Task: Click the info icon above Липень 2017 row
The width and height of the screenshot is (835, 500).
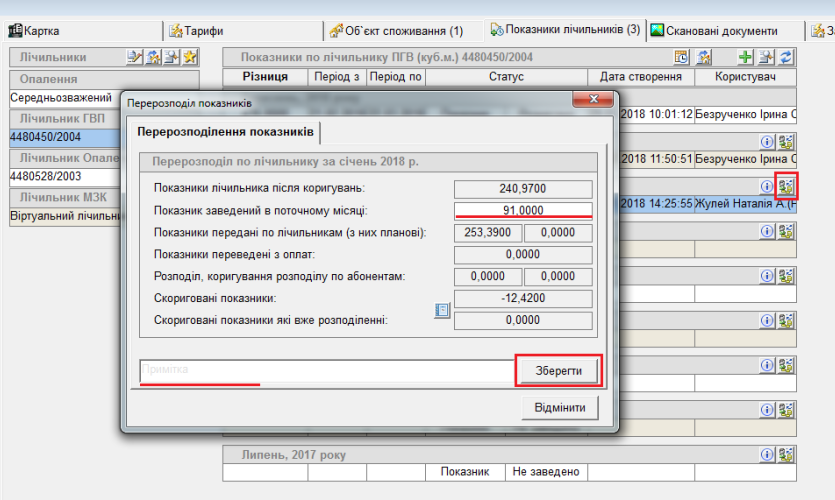Action: [767, 410]
